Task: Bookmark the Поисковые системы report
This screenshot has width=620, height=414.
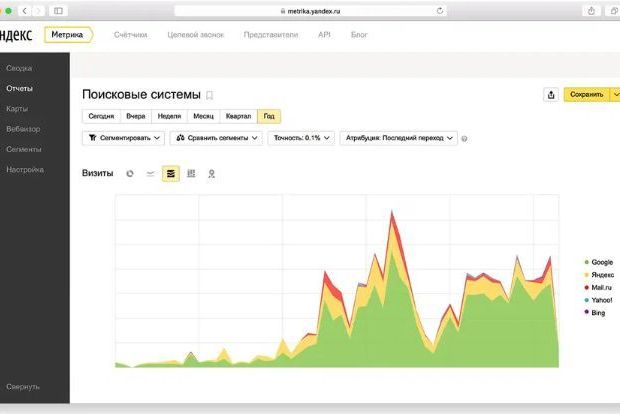Action: point(210,95)
